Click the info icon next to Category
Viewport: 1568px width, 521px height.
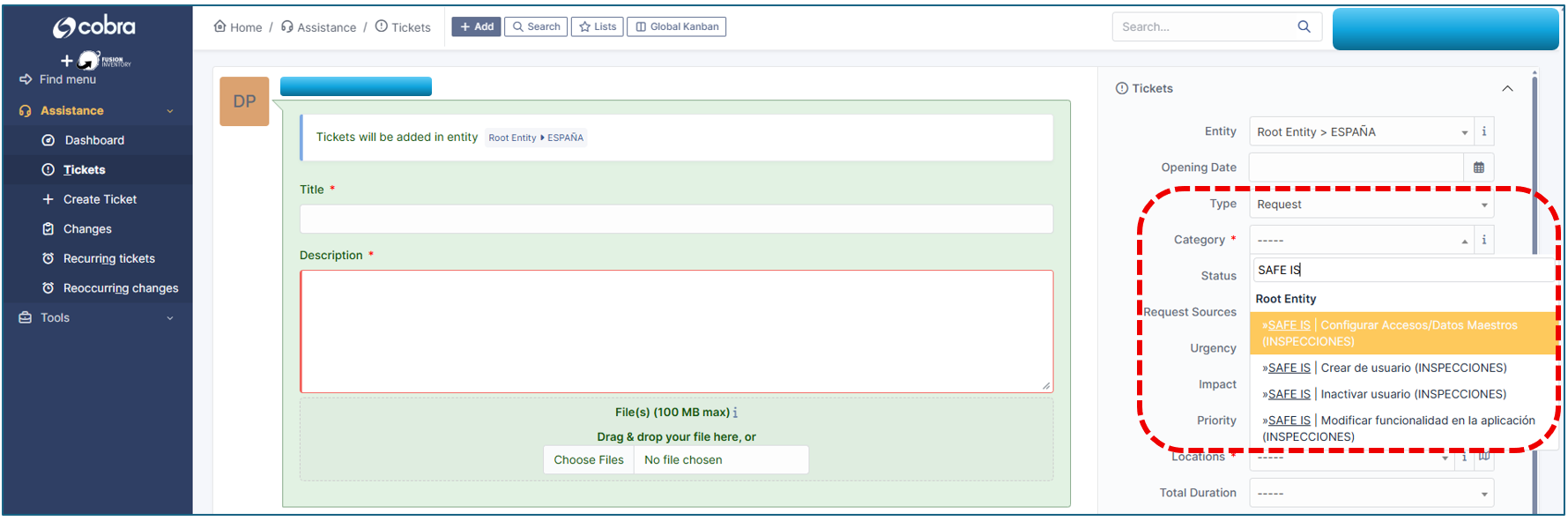click(x=1483, y=240)
